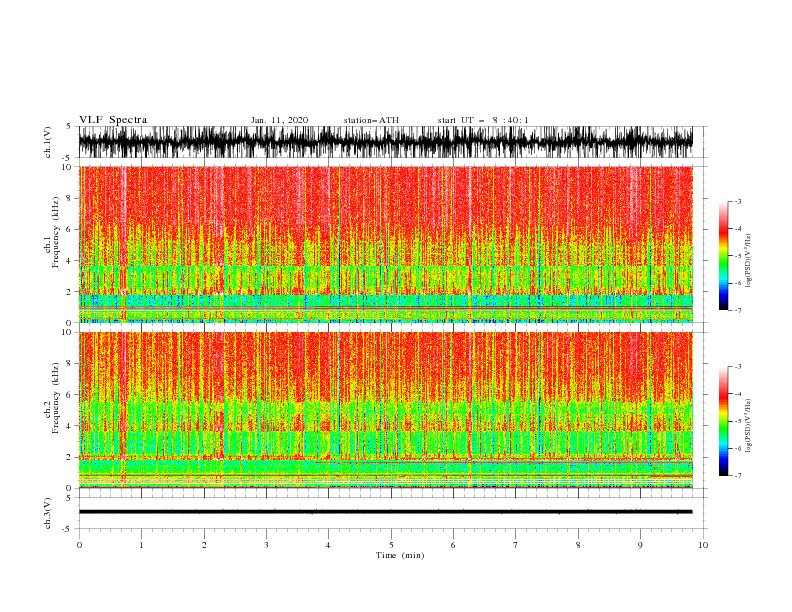Screen dimensions: 792x612
Task: Click the 'start UT = 8:40:1' label
Action: tap(483, 120)
